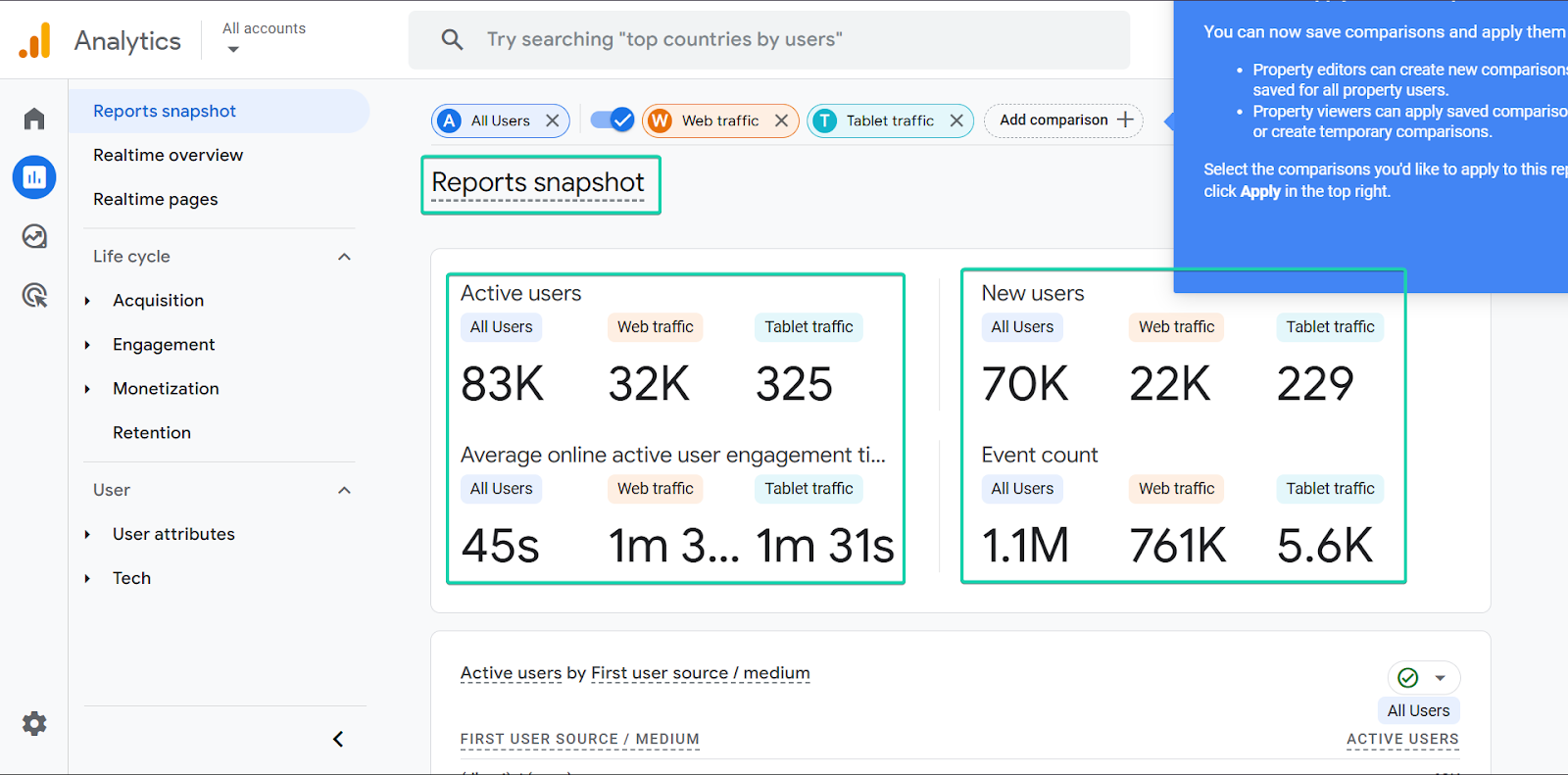Collapse the Life cycle section
This screenshot has width=1568, height=775.
(x=344, y=257)
